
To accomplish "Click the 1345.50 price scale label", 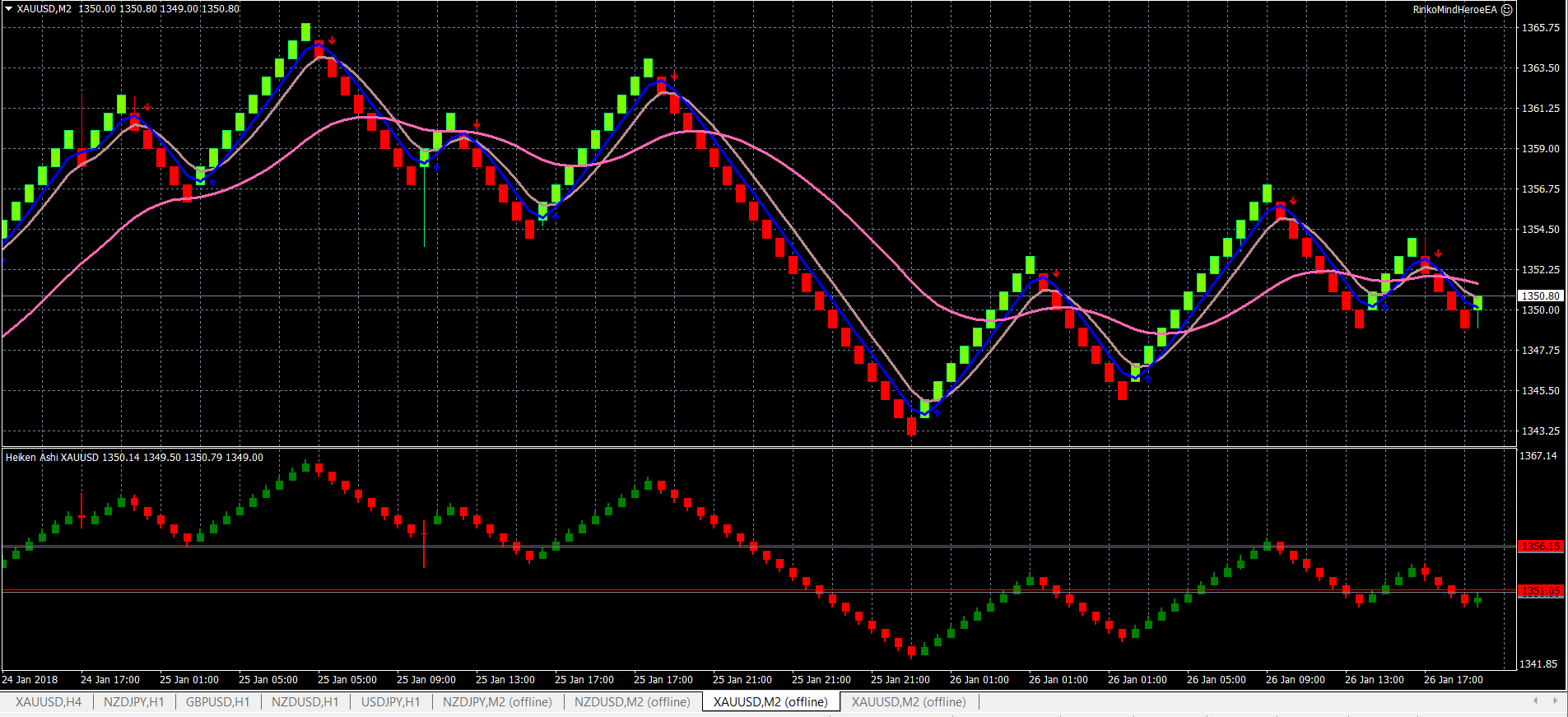I will pos(1540,391).
